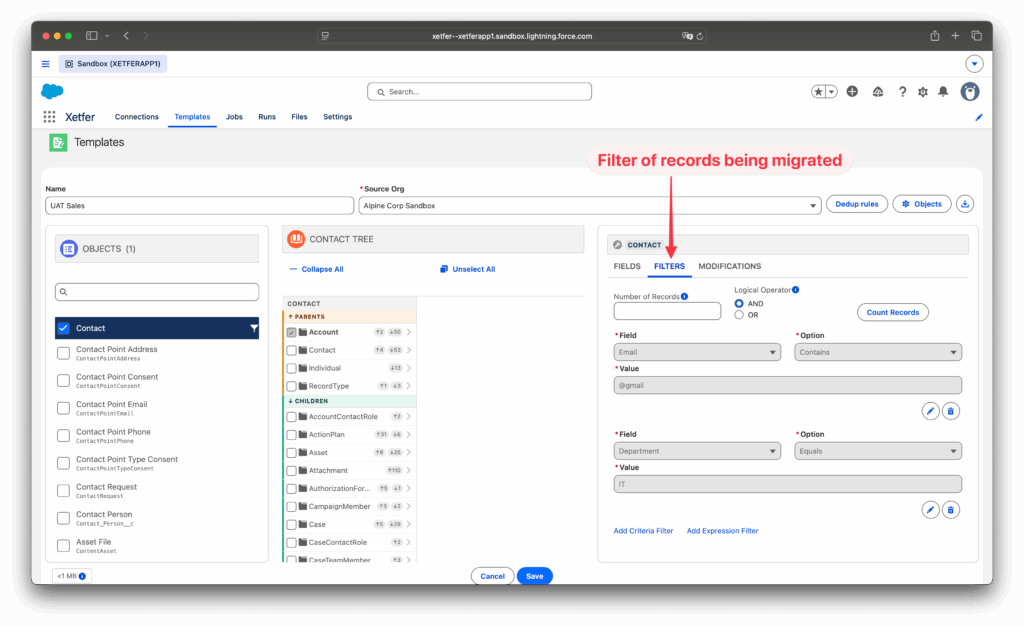The width and height of the screenshot is (1024, 626).
Task: Click the Cancel button
Action: pos(492,576)
